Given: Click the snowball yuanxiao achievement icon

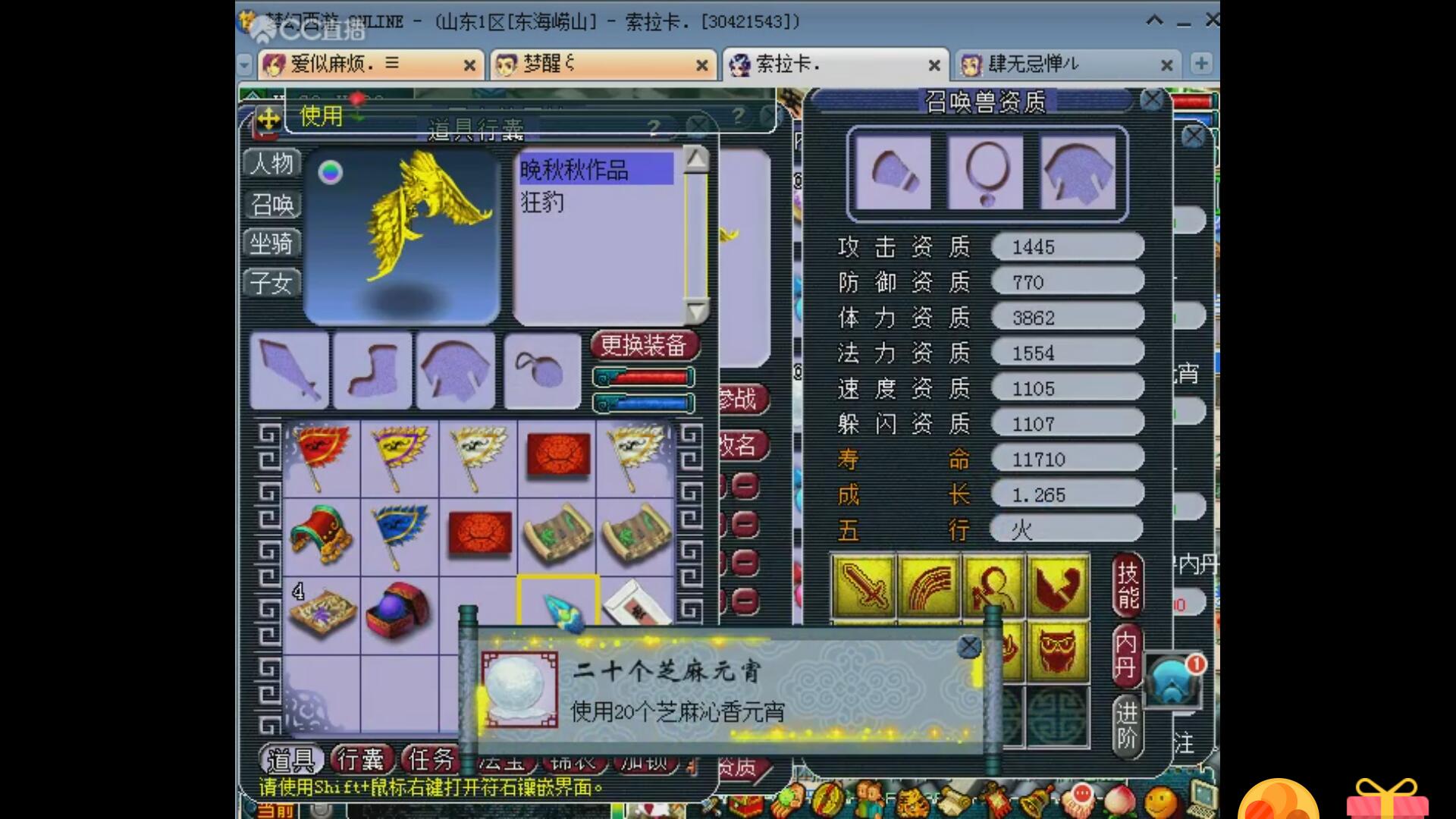Looking at the screenshot, I should [520, 689].
